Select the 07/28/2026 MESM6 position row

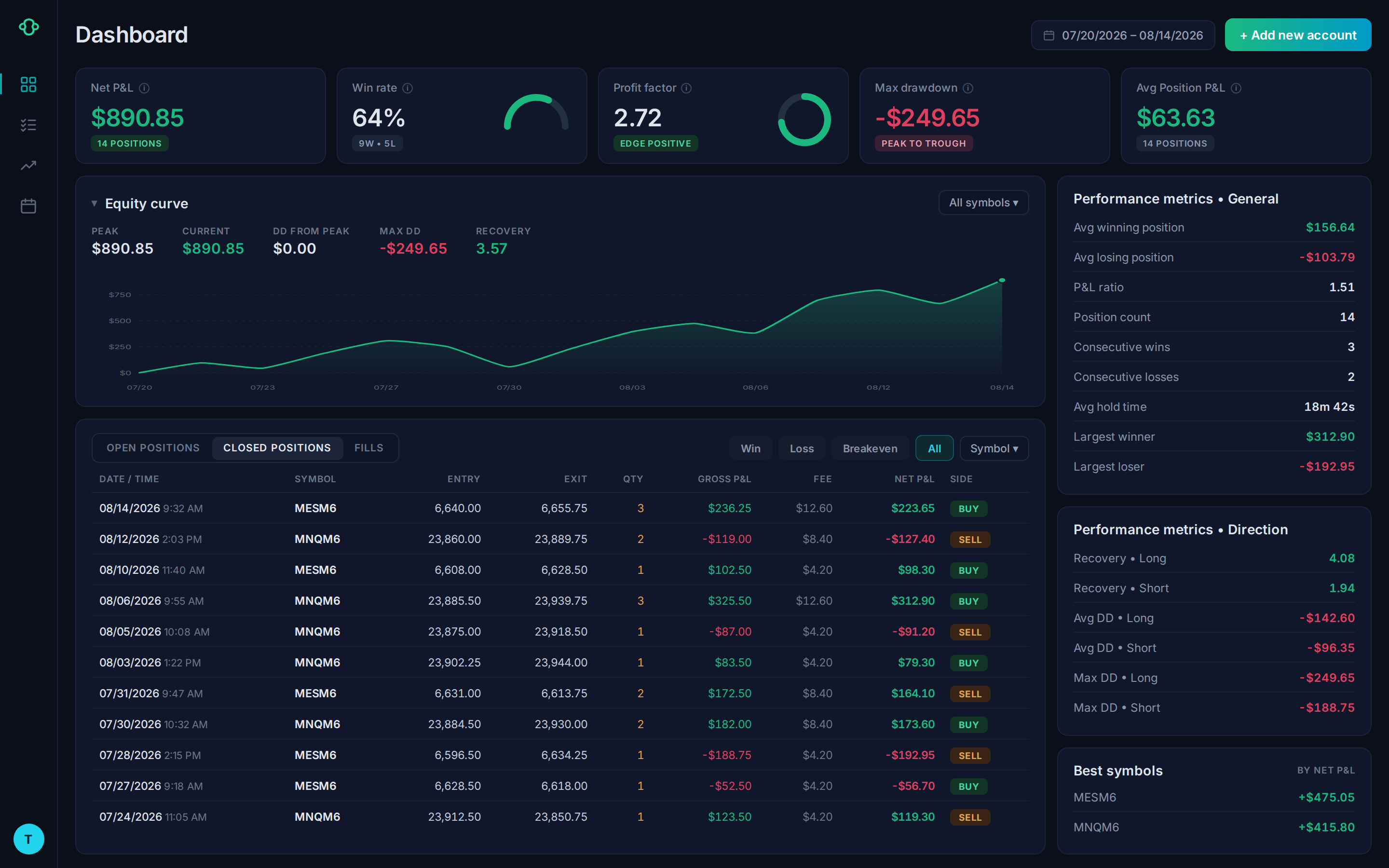[559, 755]
